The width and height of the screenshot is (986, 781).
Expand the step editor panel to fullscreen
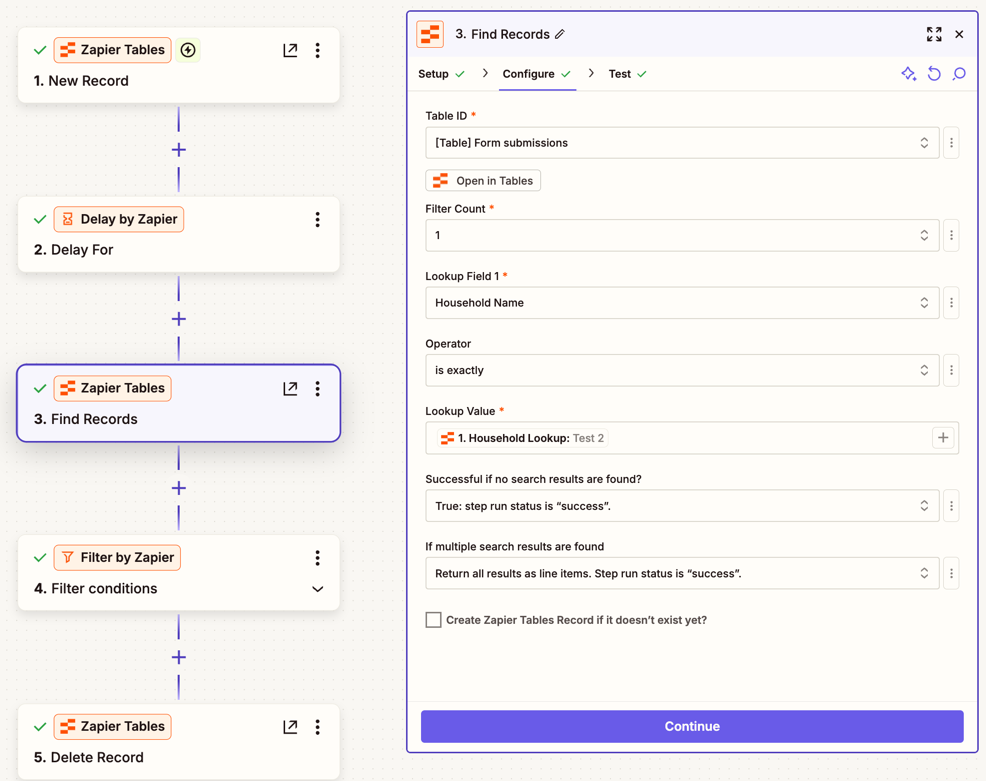[x=934, y=34]
